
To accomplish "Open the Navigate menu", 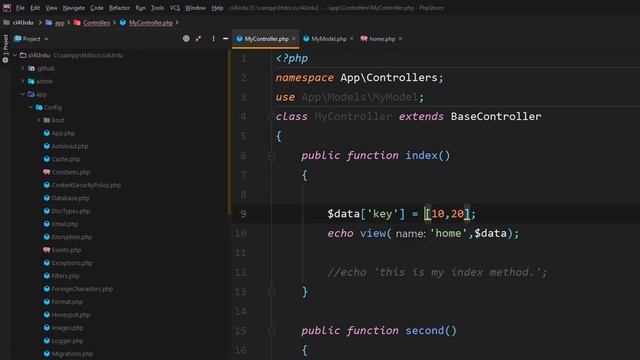I will (74, 8).
